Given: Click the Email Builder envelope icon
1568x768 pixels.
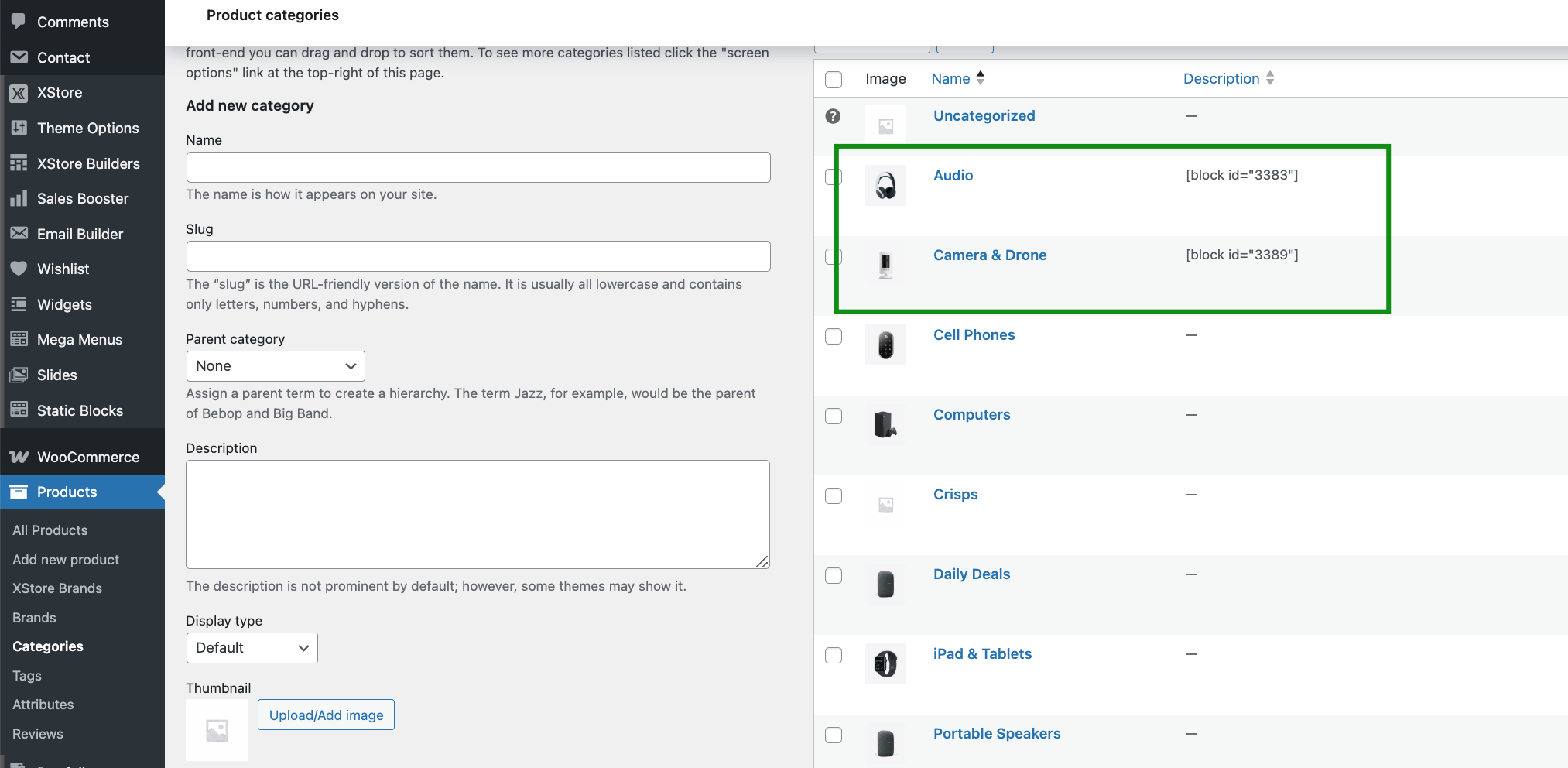Looking at the screenshot, I should 19,234.
